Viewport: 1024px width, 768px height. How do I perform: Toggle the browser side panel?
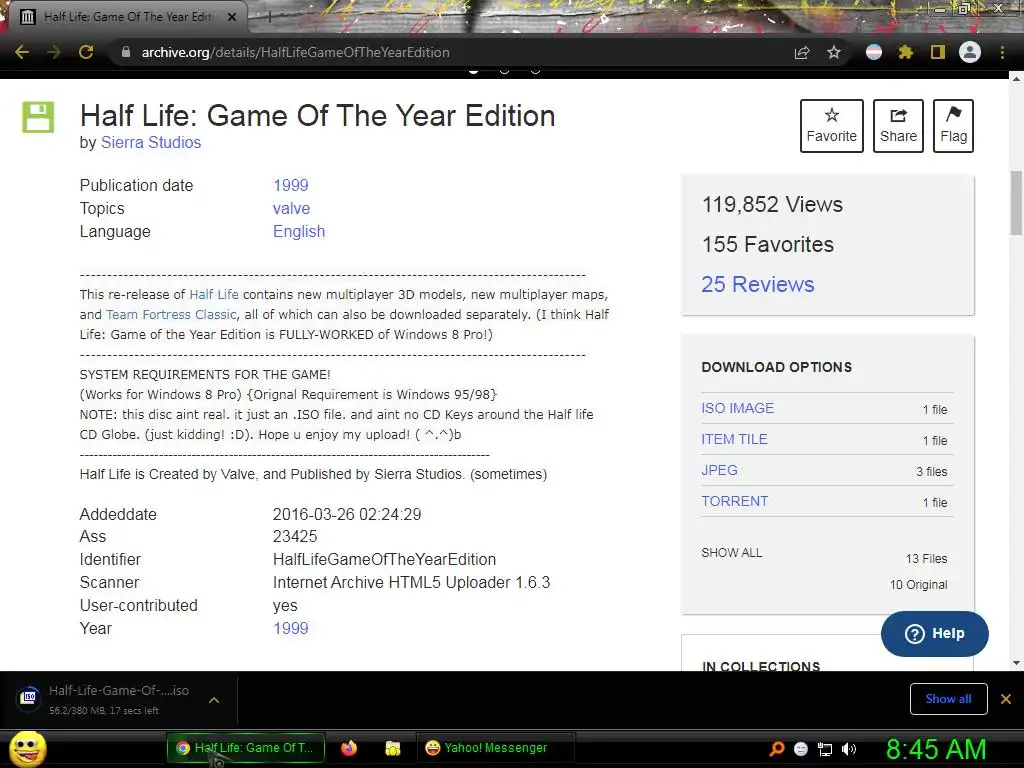tap(938, 52)
